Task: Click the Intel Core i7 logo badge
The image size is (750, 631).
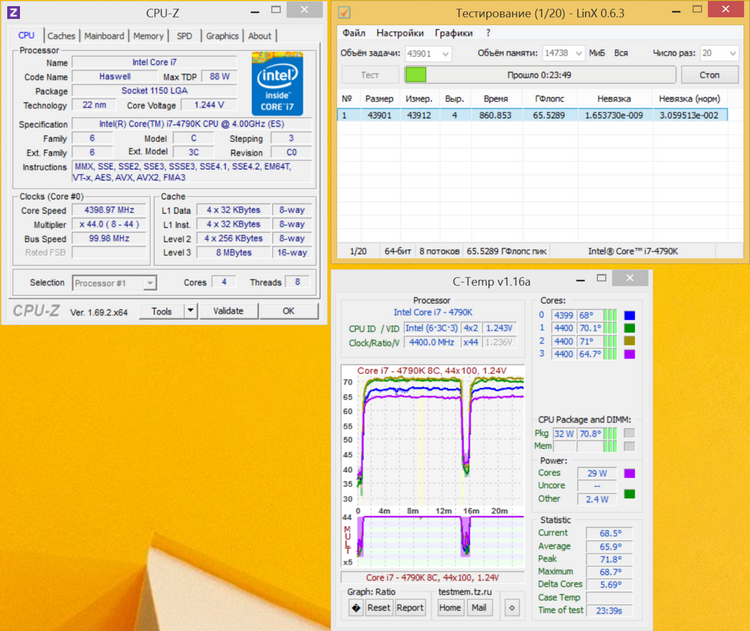Action: pyautogui.click(x=280, y=81)
